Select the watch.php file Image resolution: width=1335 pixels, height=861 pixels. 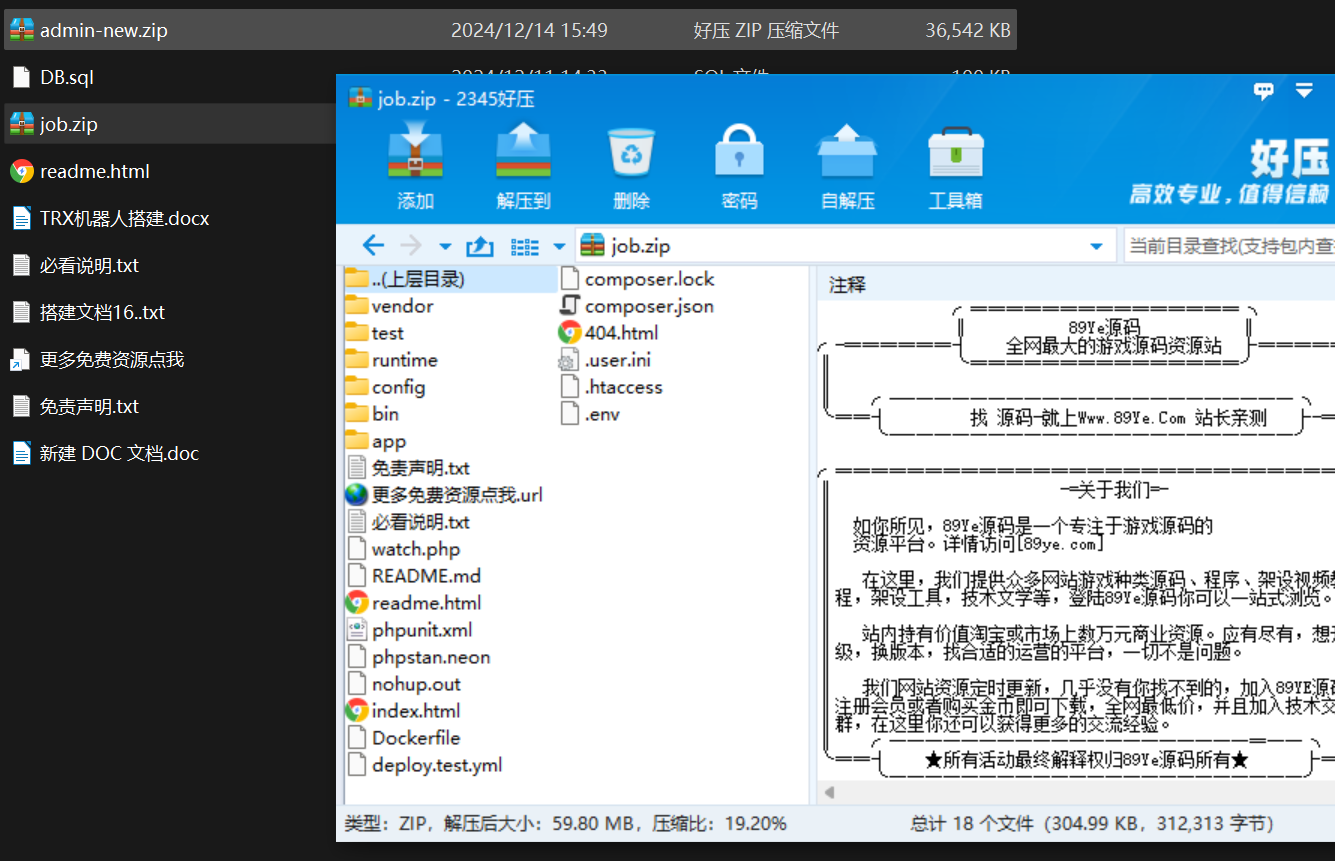tap(403, 549)
